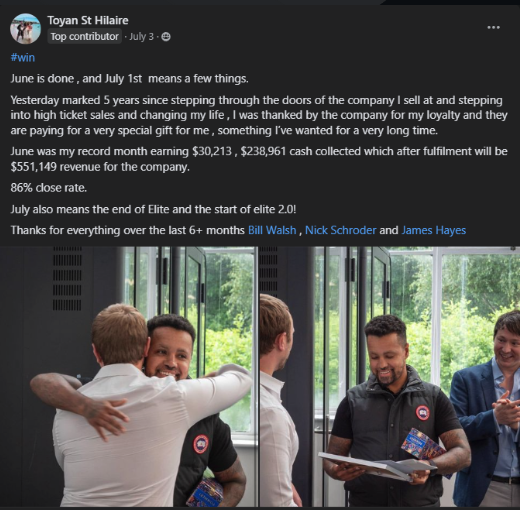Screen dimensions: 520x510
Task: Open the July 3 post timestamp
Action: pyautogui.click(x=141, y=36)
